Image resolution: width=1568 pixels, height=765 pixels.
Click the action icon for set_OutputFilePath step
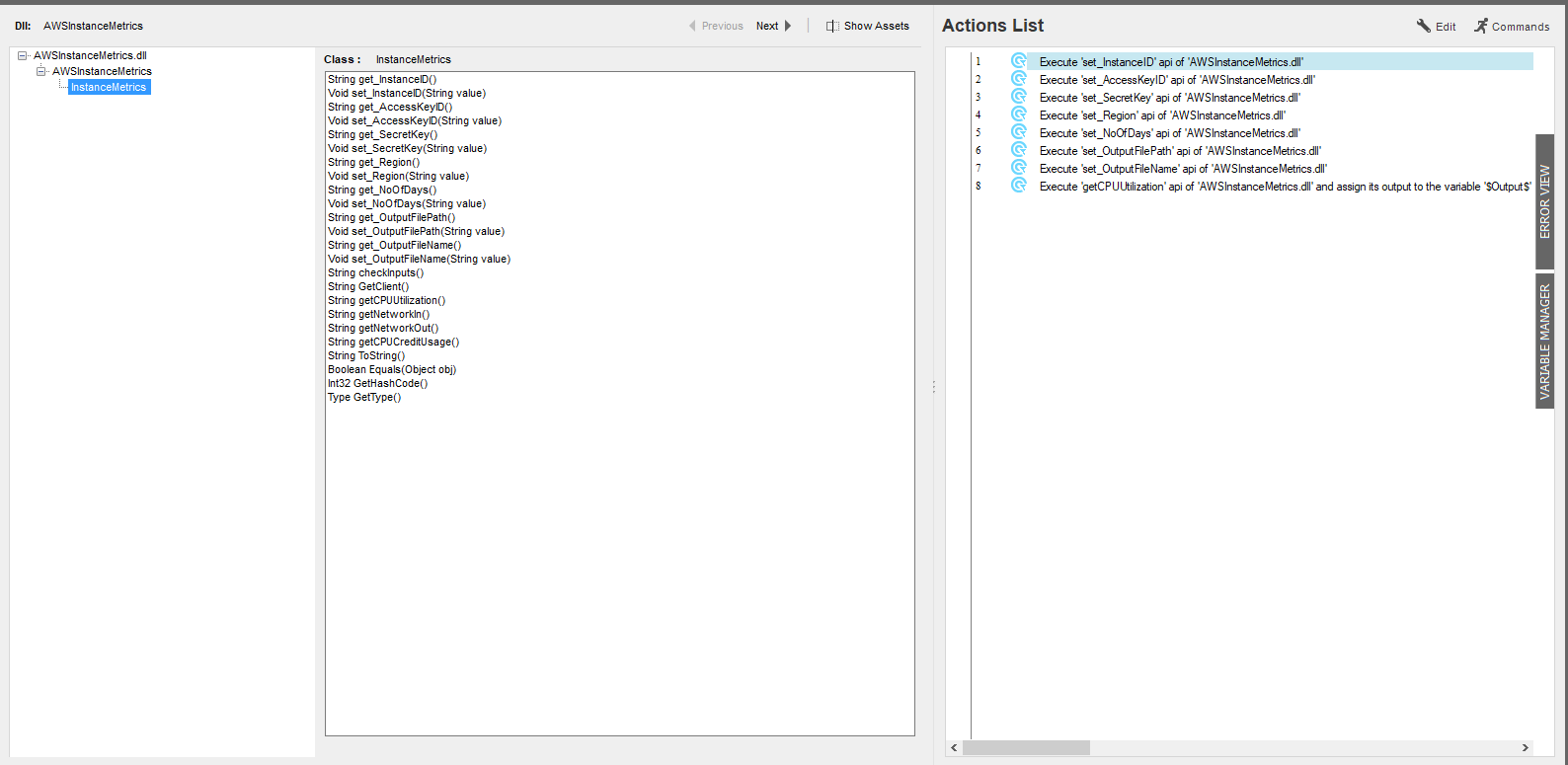click(1018, 150)
